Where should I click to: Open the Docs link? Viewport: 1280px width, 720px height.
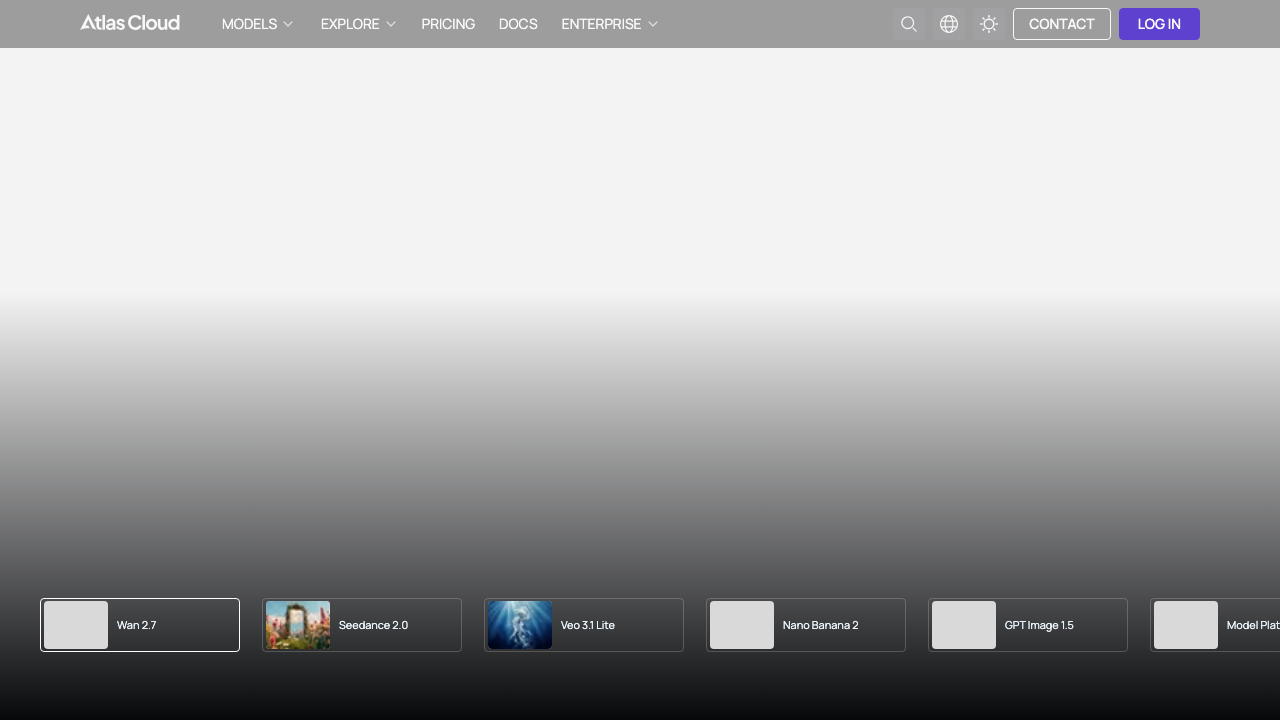pos(518,24)
